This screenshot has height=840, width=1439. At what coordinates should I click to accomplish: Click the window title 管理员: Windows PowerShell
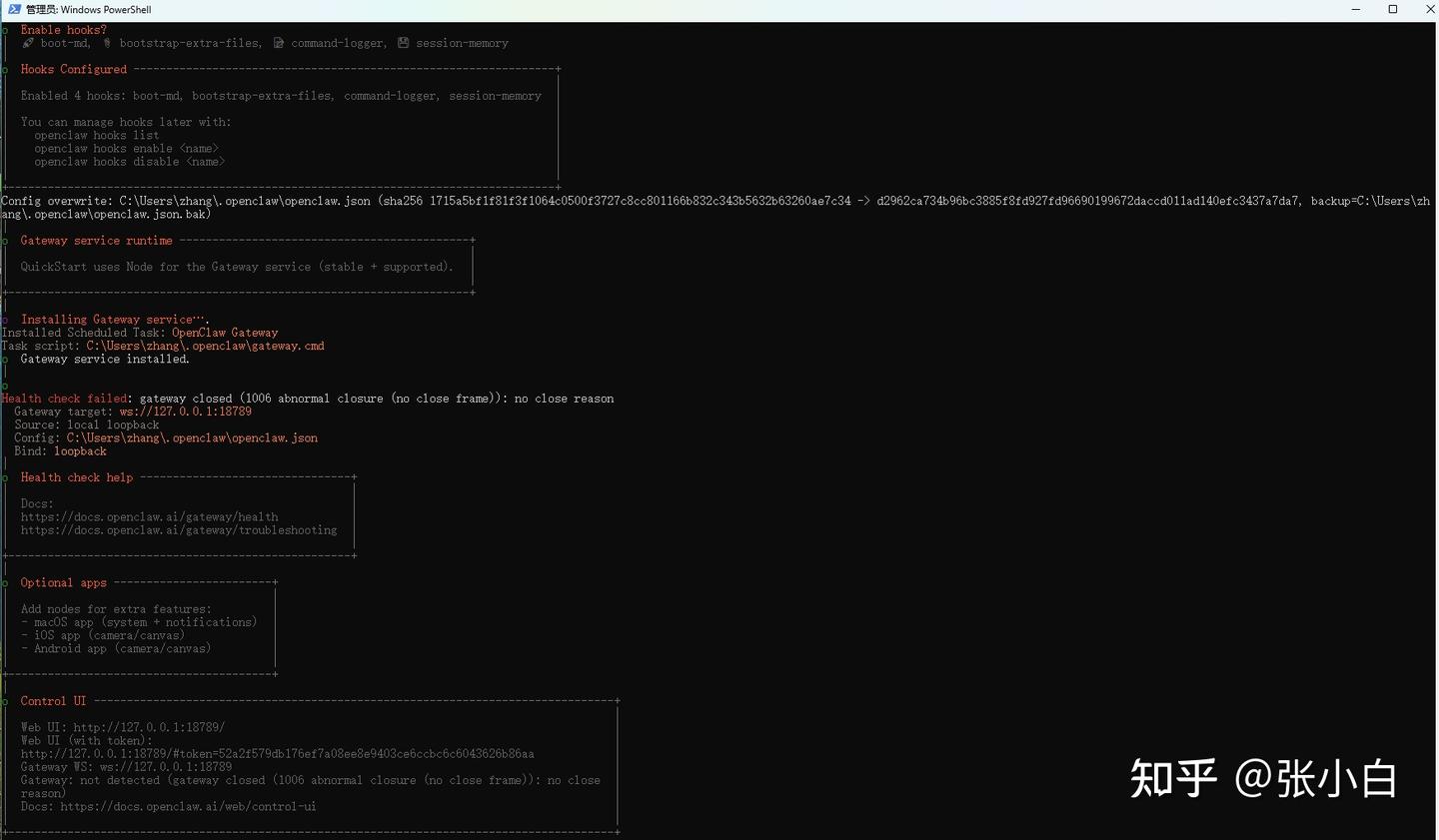pos(88,9)
